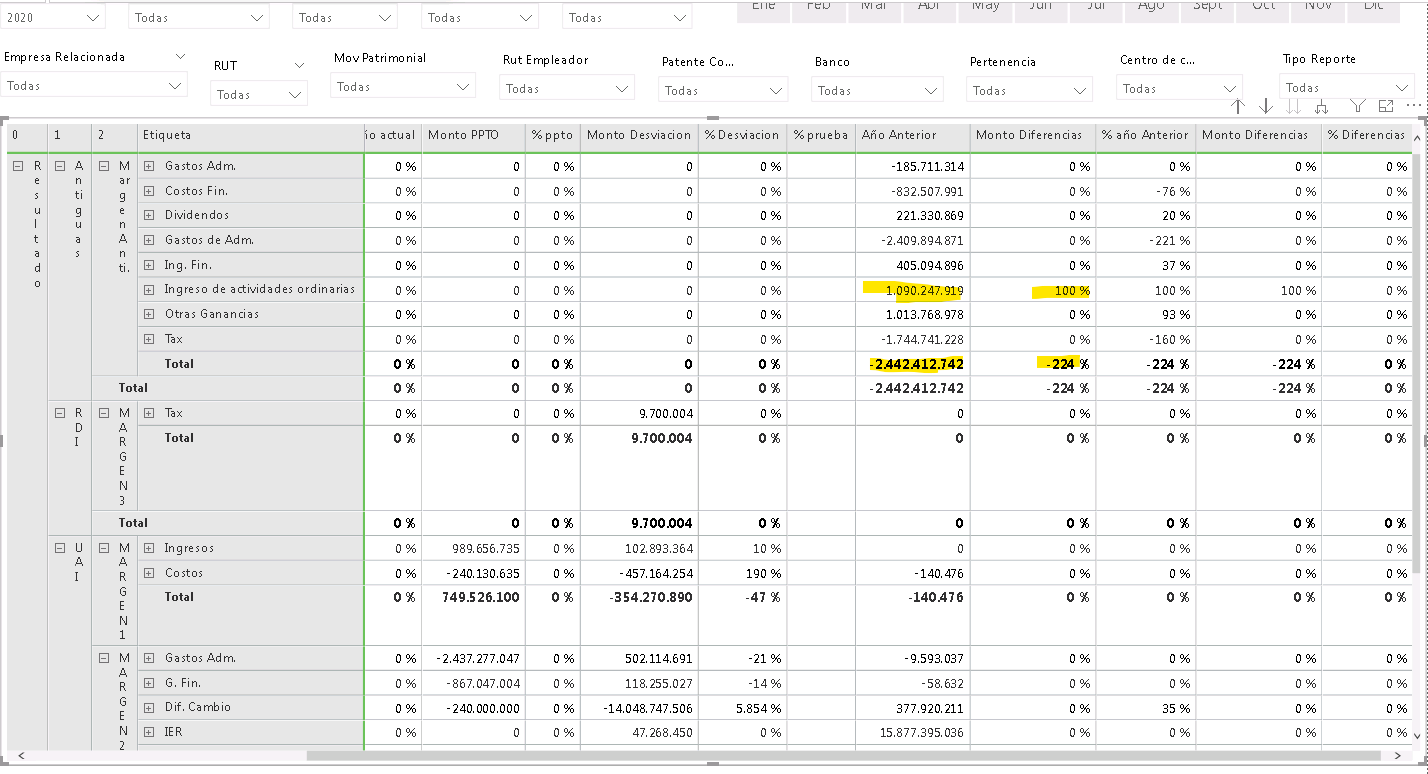Expand all down one level (fork icon)
The image size is (1428, 774).
point(1321,106)
